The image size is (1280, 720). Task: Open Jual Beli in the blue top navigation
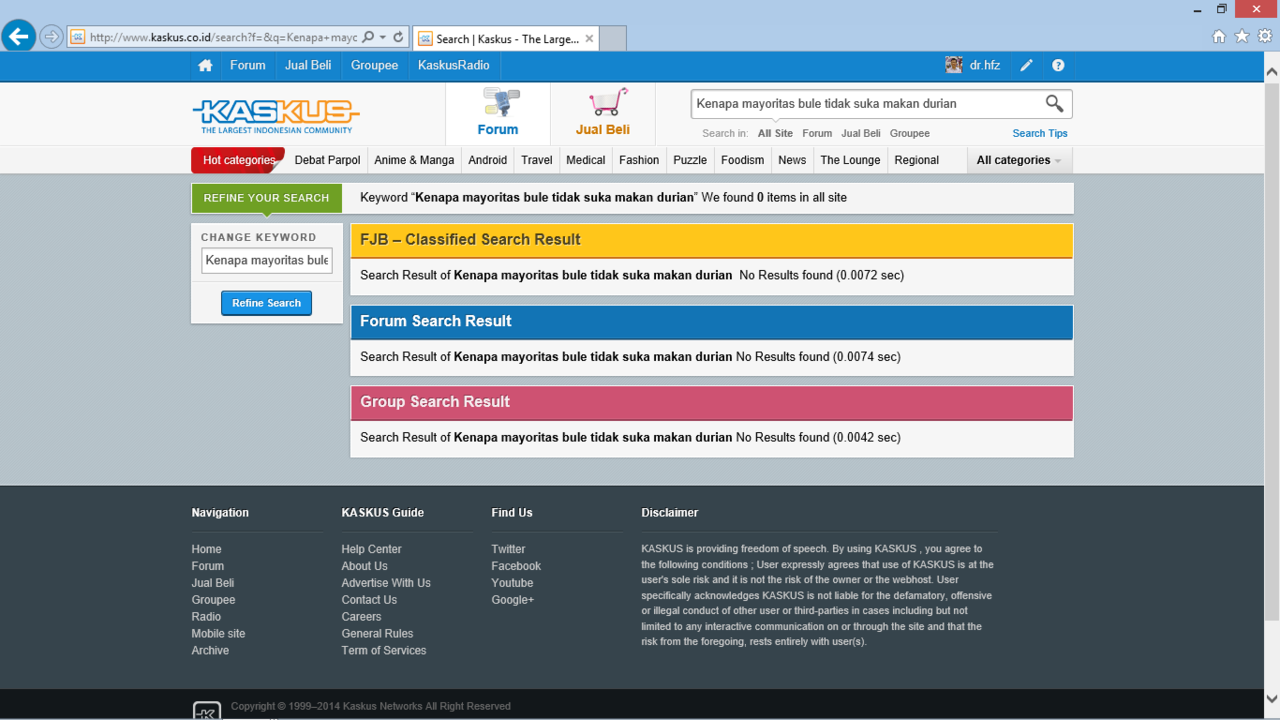(x=308, y=65)
